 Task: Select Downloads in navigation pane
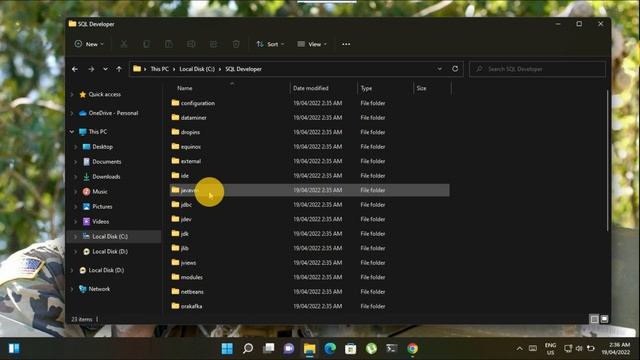click(x=106, y=177)
